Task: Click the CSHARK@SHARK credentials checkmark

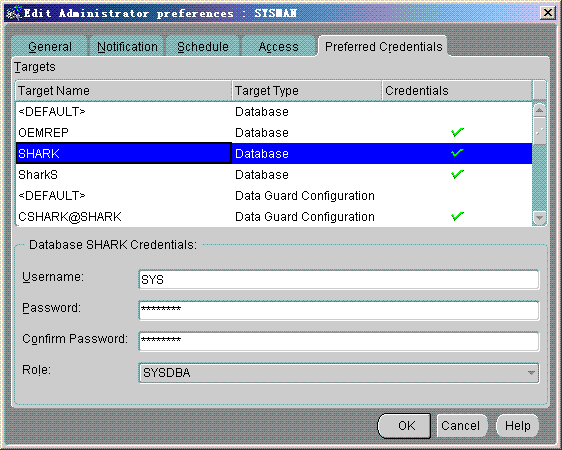Action: pos(457,216)
